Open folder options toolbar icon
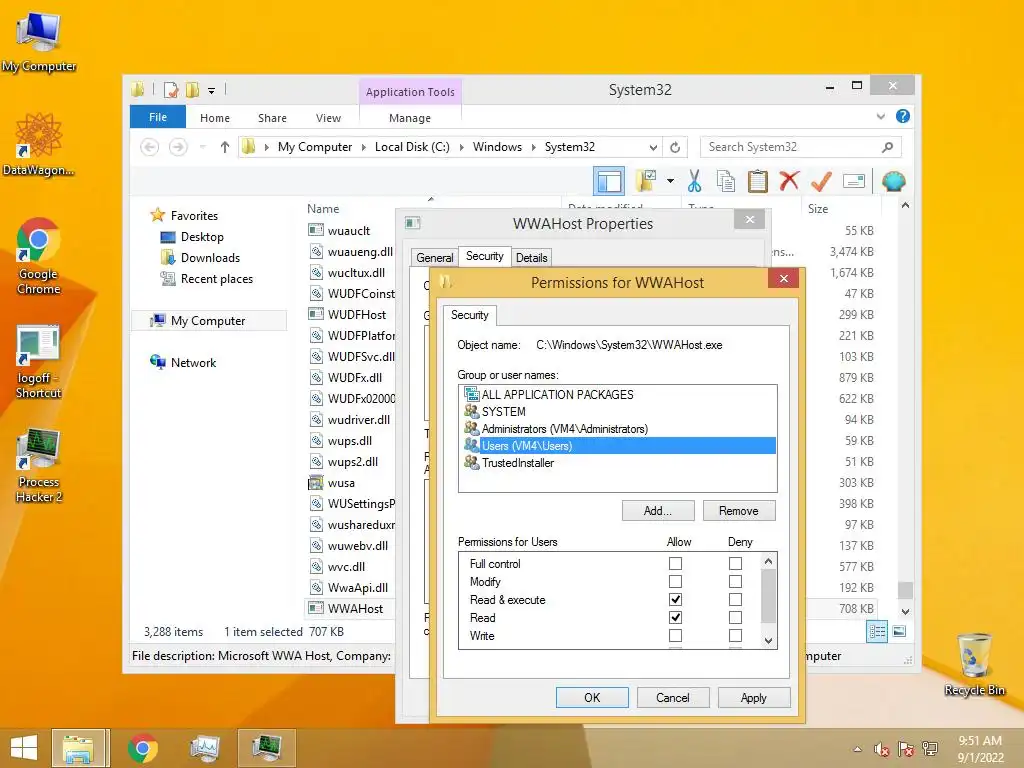The width and height of the screenshot is (1024, 768). click(x=645, y=181)
